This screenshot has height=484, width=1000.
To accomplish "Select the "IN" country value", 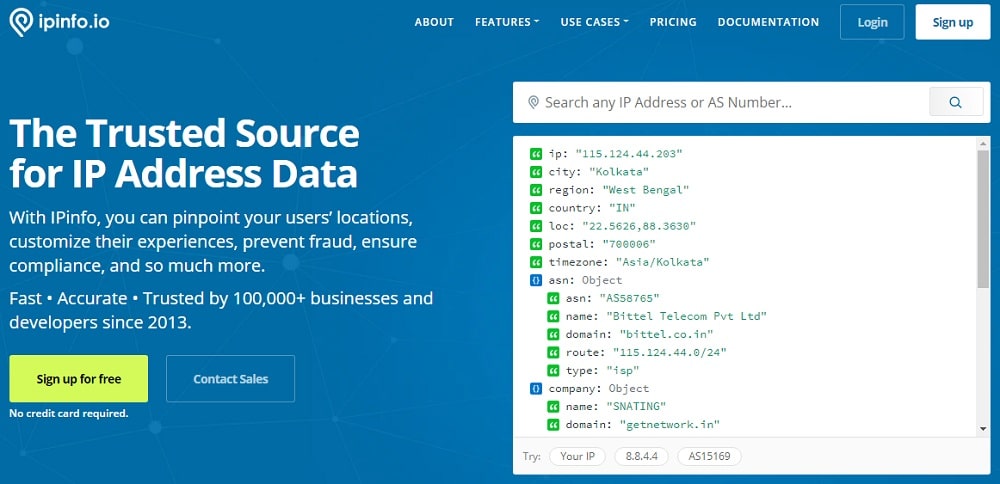I will 622,208.
